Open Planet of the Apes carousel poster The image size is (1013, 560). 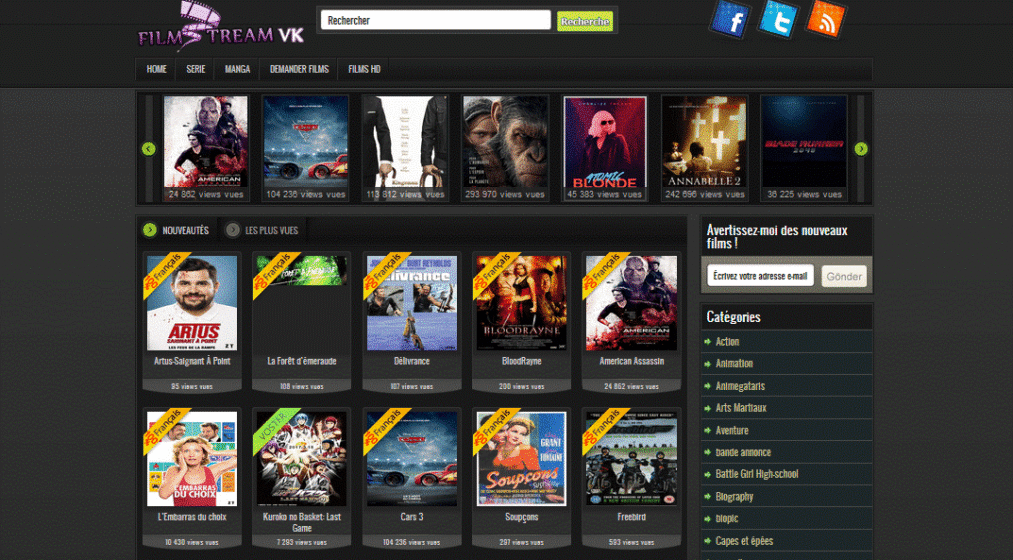coord(505,141)
